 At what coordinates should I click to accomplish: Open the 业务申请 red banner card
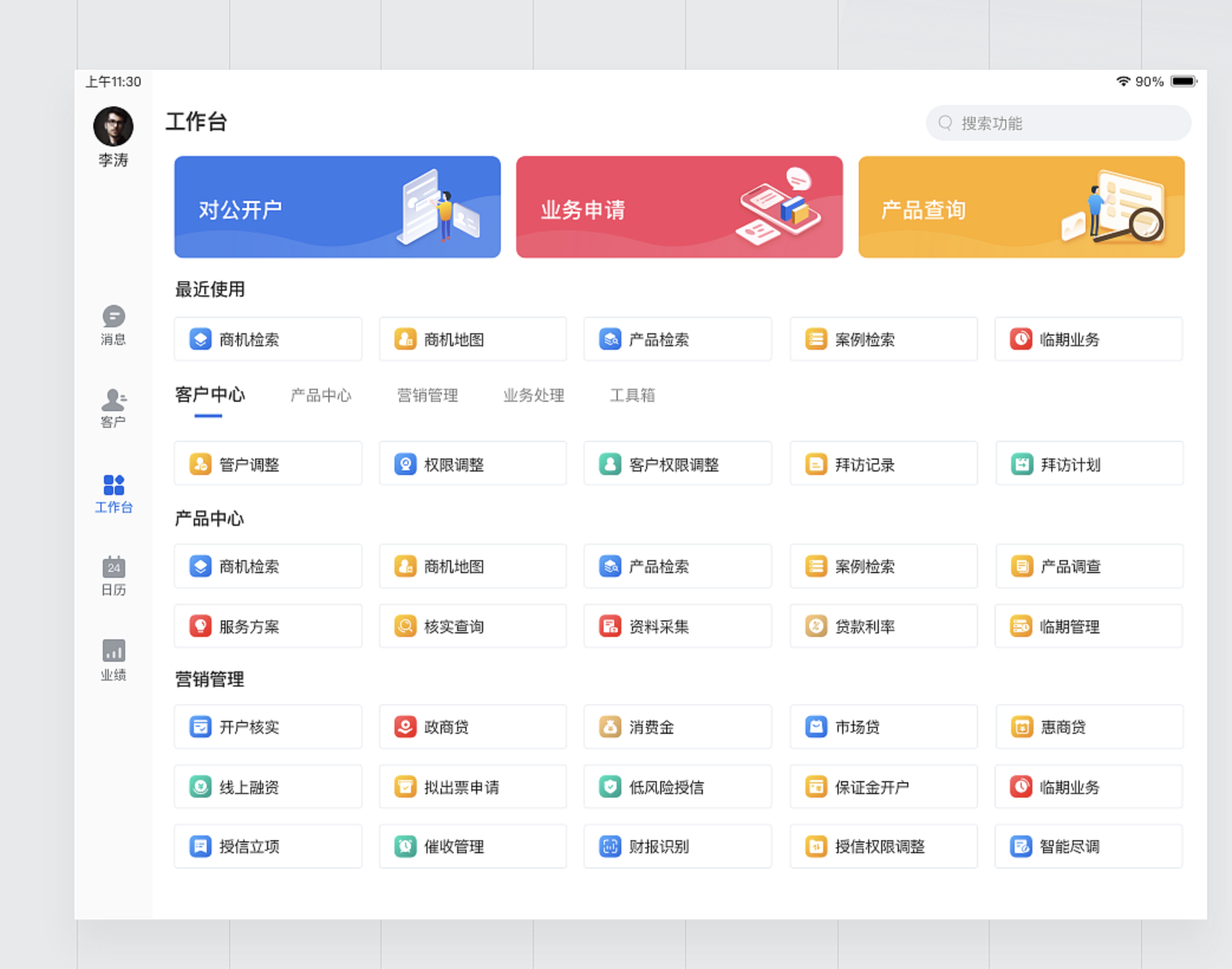coord(679,207)
